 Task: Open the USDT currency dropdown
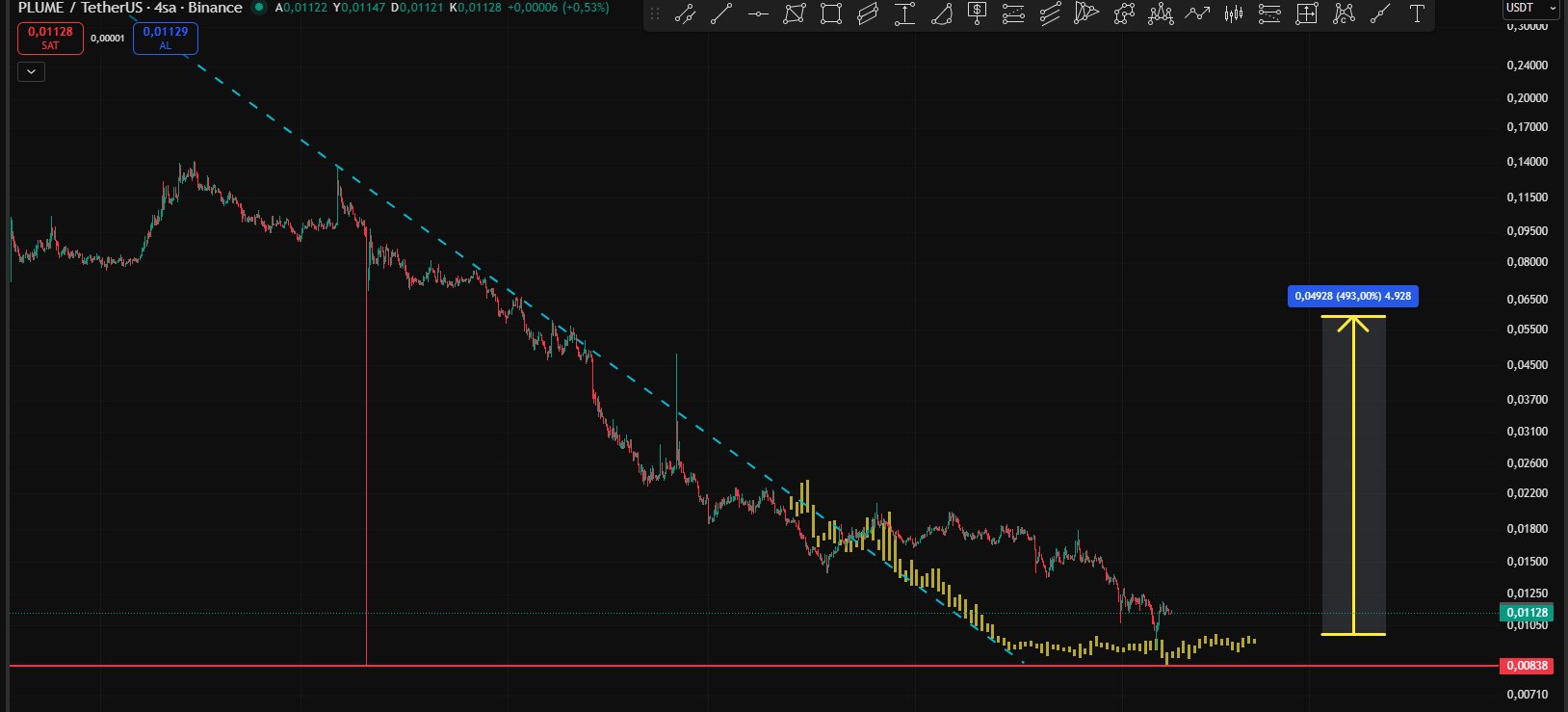1529,8
